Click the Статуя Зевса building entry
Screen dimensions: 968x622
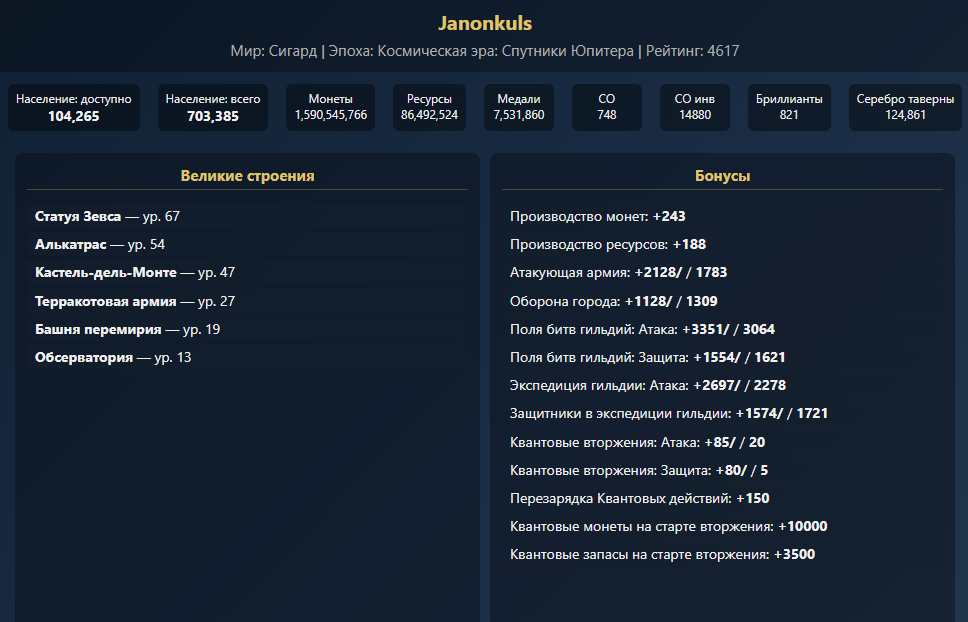(x=248, y=217)
